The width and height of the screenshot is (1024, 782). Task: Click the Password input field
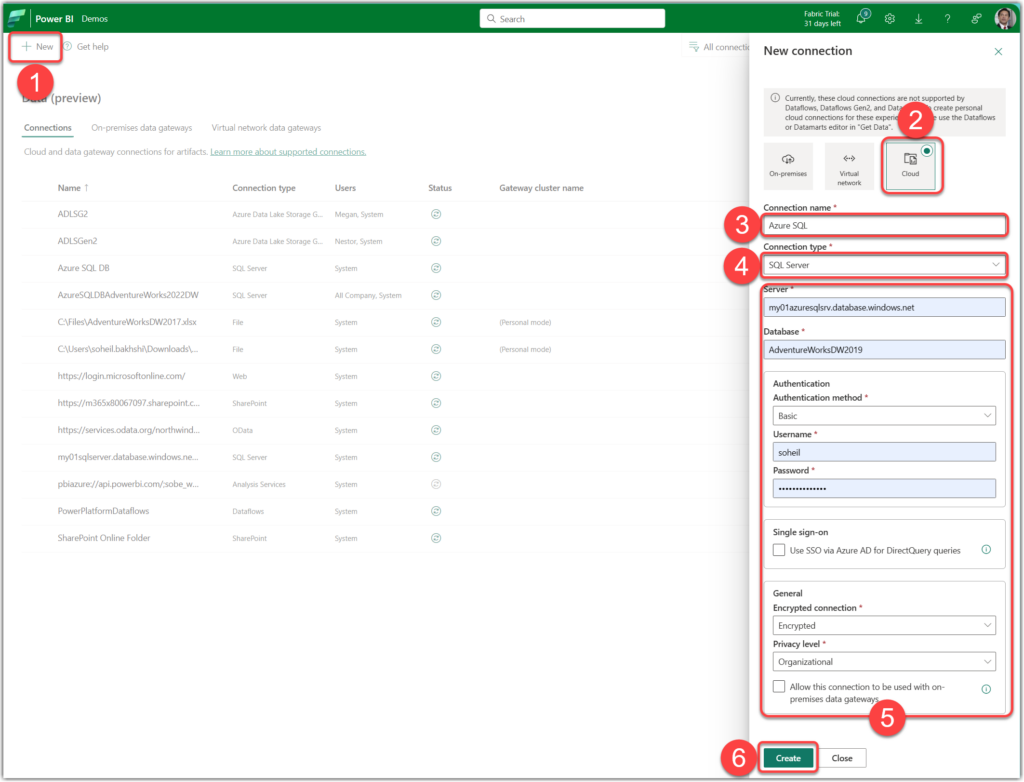tap(884, 489)
